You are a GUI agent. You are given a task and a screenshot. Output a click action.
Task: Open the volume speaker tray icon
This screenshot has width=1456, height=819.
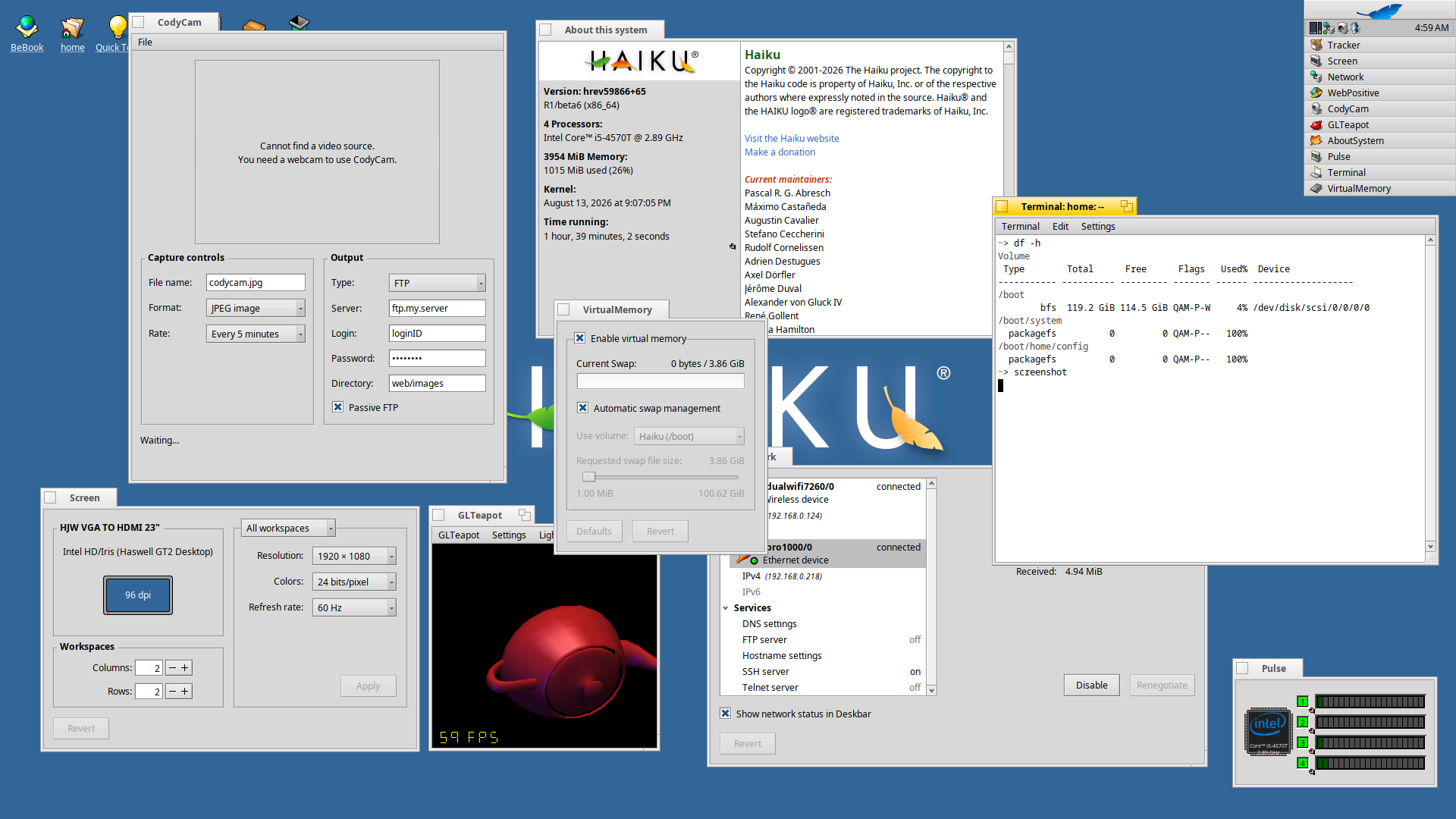coord(1342,28)
